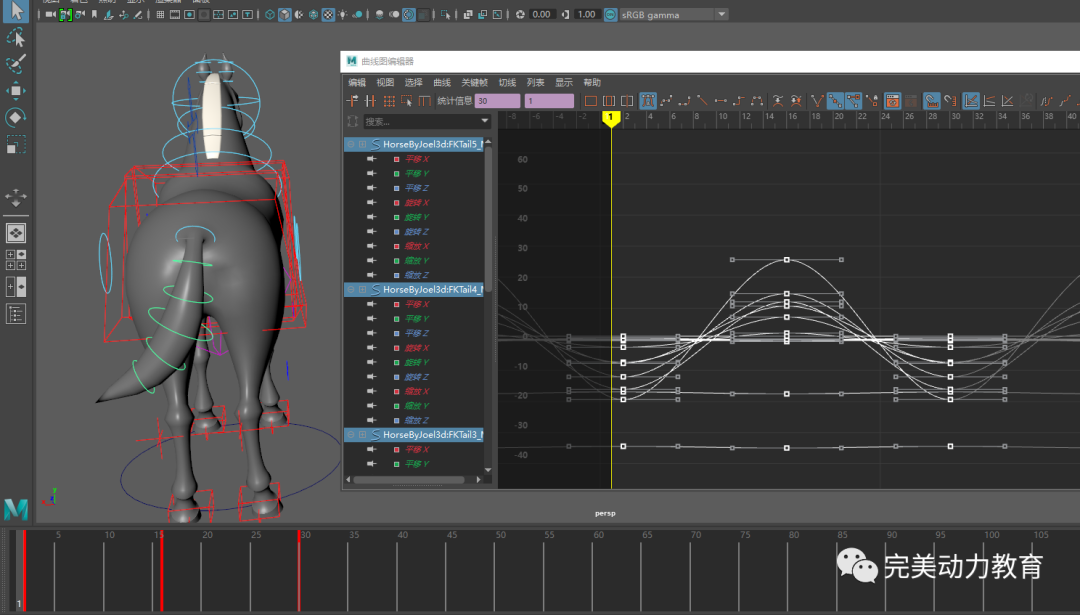Click the stats value field showing 30
The image size is (1080, 615).
tap(497, 101)
